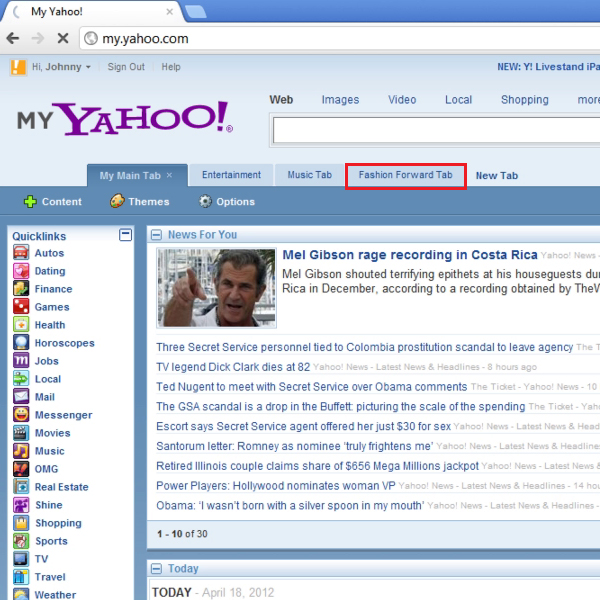600x600 pixels.
Task: Open the Hi, Johnny account dropdown
Action: coord(61,67)
